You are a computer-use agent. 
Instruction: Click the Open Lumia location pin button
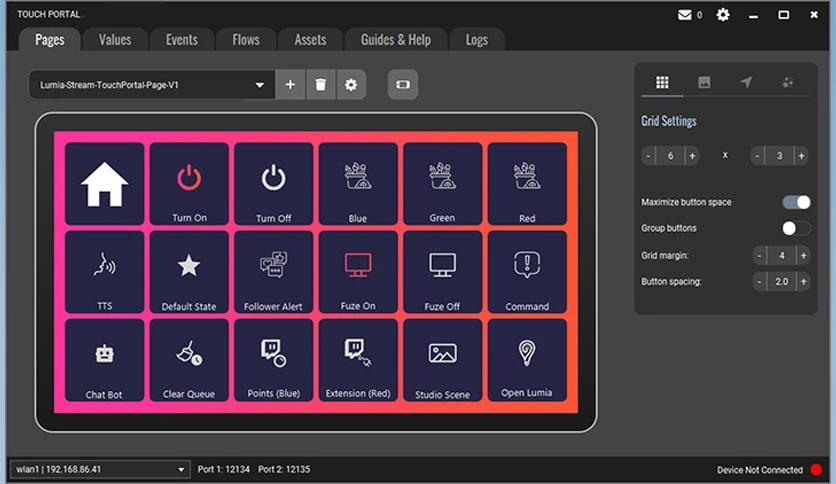(x=526, y=360)
